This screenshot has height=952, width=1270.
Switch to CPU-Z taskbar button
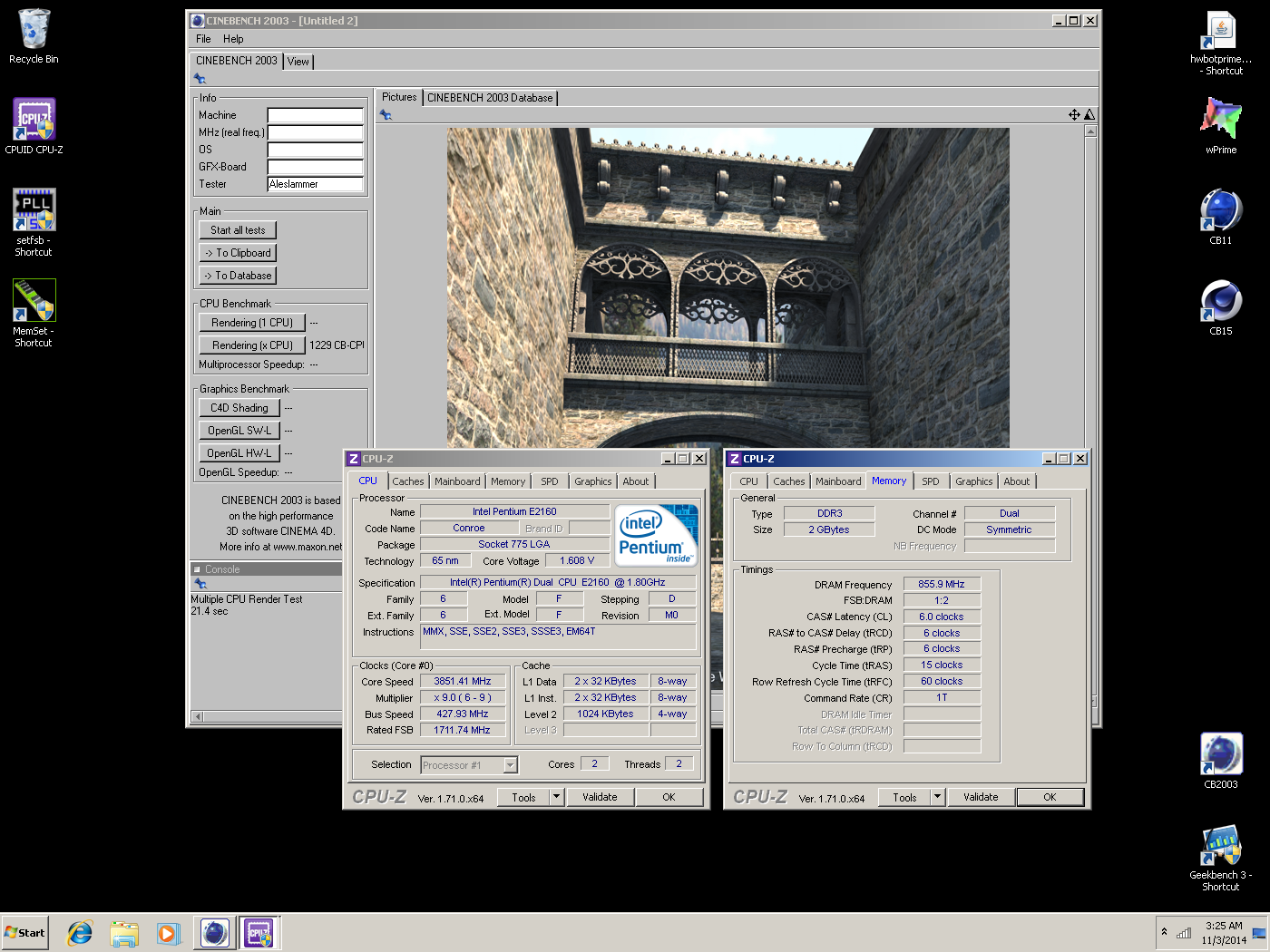tap(259, 932)
